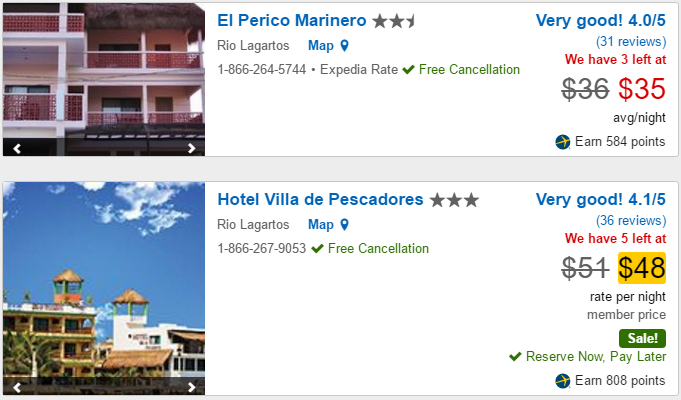Click El Perico Marinero hotel photo
The width and height of the screenshot is (681, 400).
[x=103, y=75]
